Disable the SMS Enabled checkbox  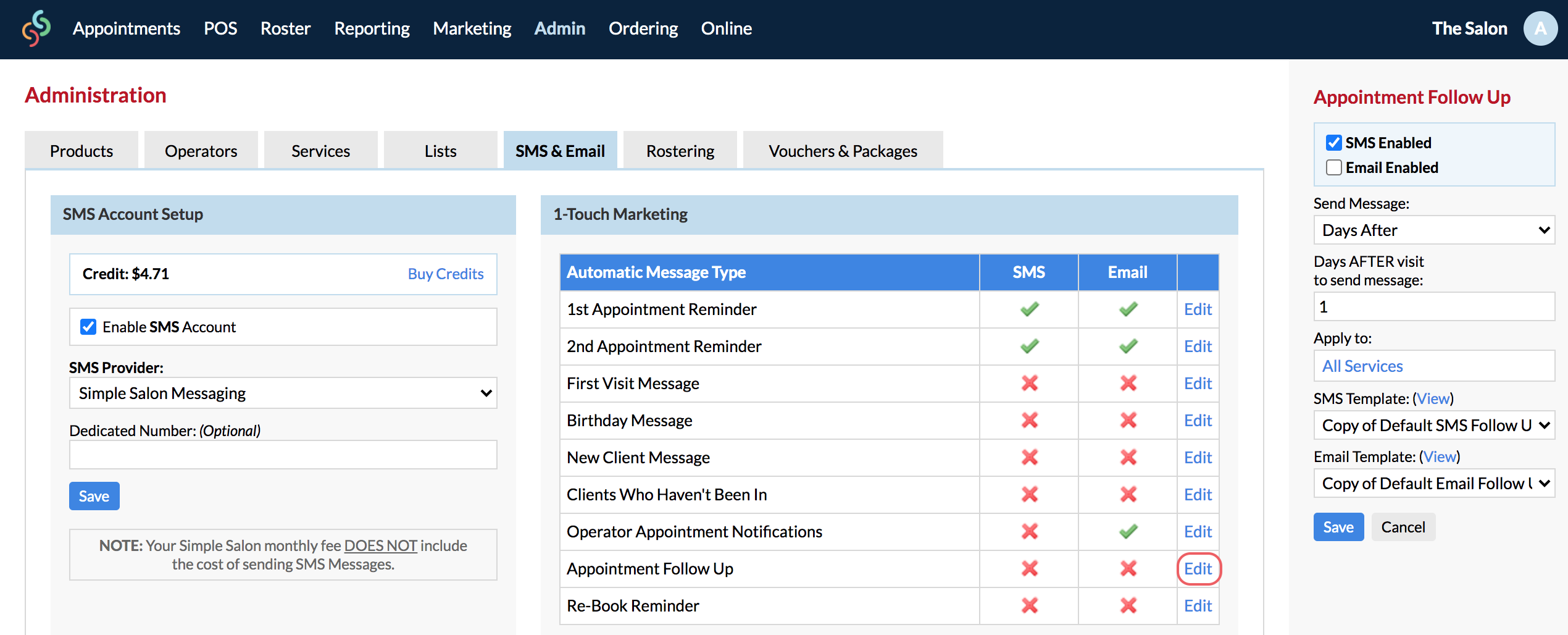point(1333,143)
